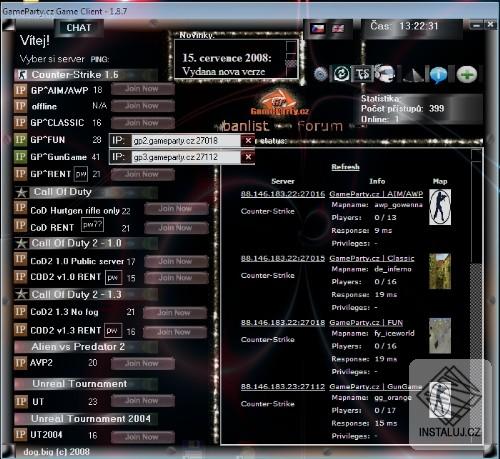Close the gp3.gameparty.cz IP popup

[248, 157]
